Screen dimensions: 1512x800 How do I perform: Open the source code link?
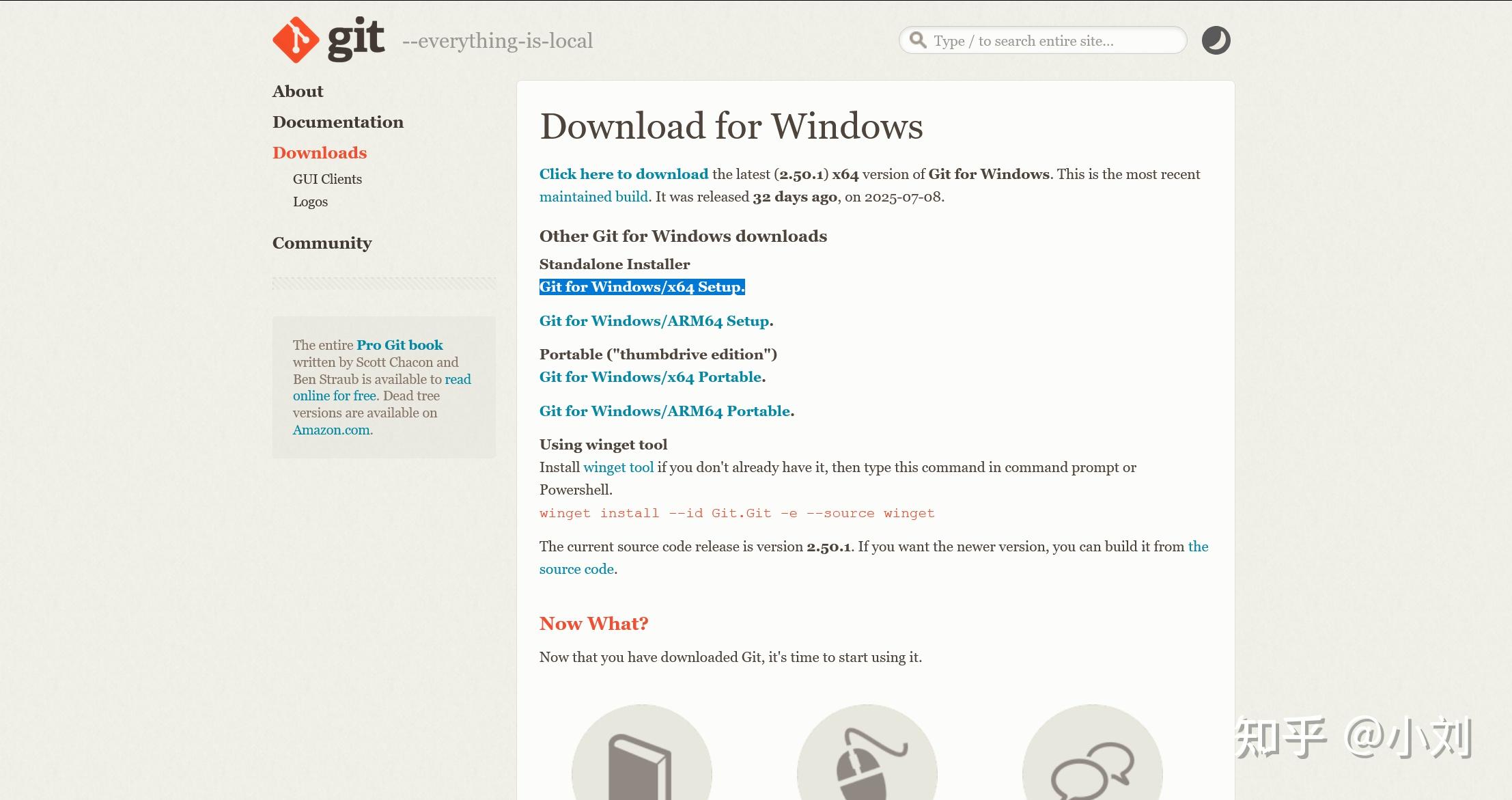point(577,568)
